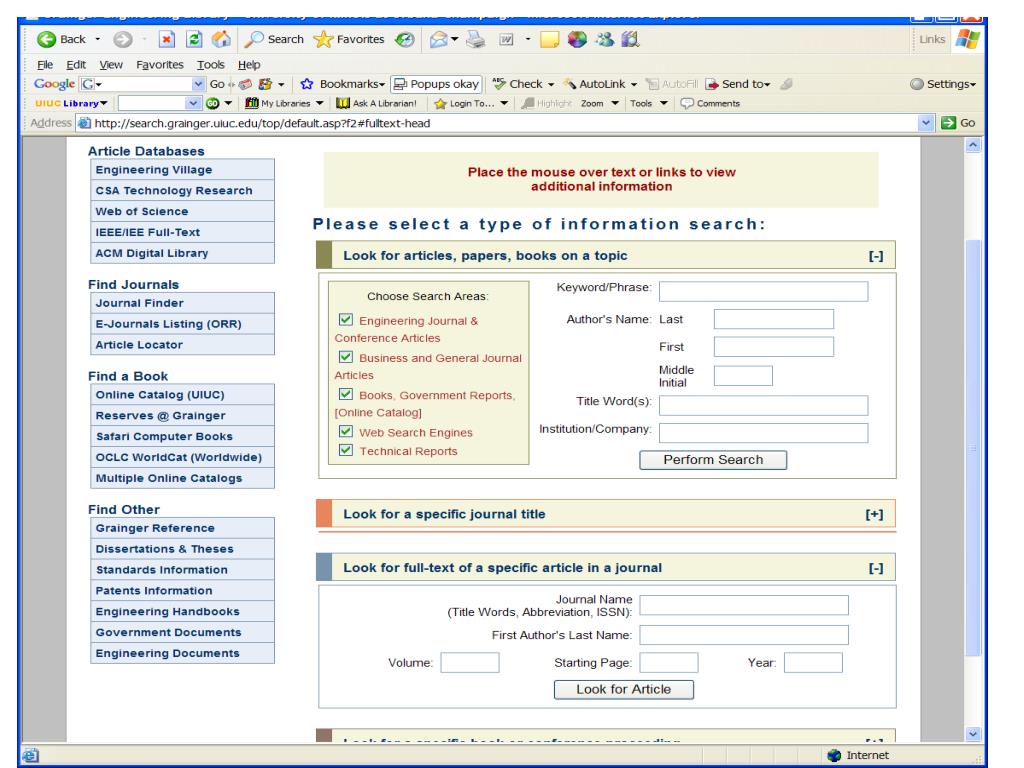
Task: Open Favorites star in toolbar
Action: point(323,39)
